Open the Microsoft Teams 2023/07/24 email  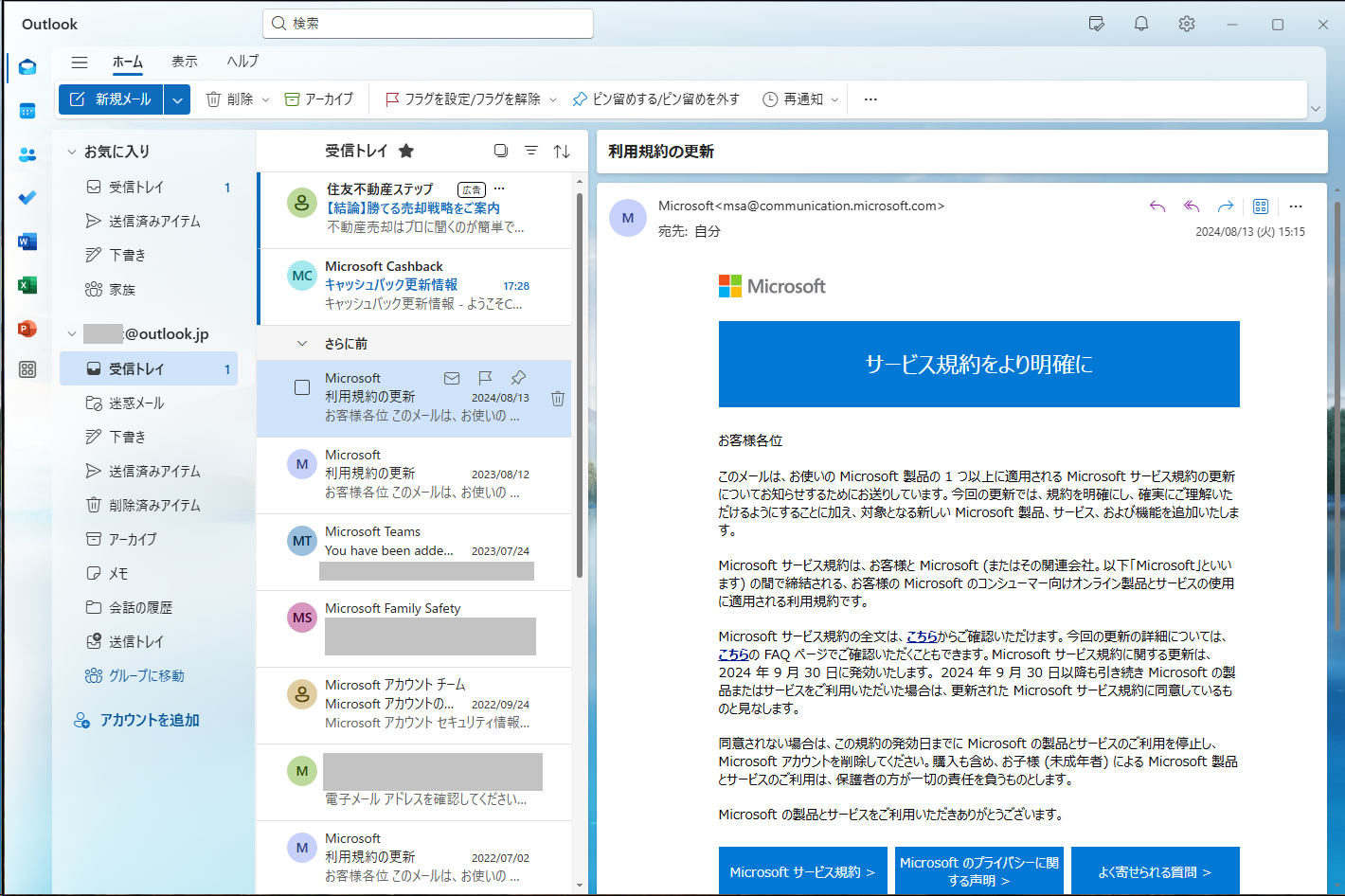tap(414, 551)
